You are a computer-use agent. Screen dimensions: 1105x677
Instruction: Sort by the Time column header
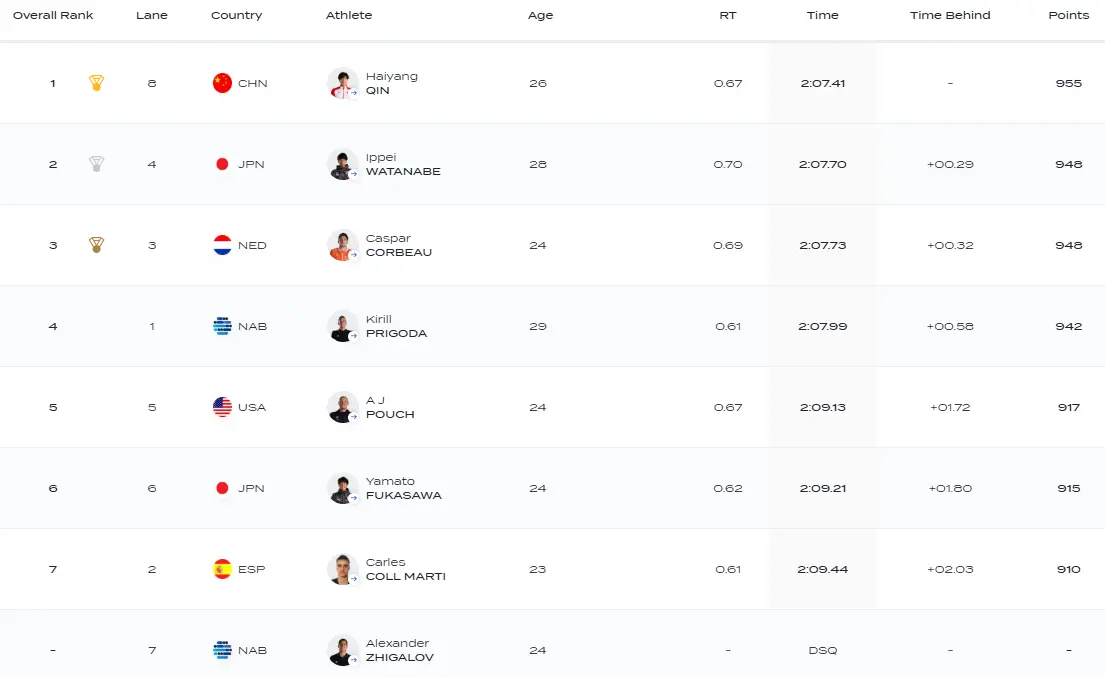coord(822,15)
